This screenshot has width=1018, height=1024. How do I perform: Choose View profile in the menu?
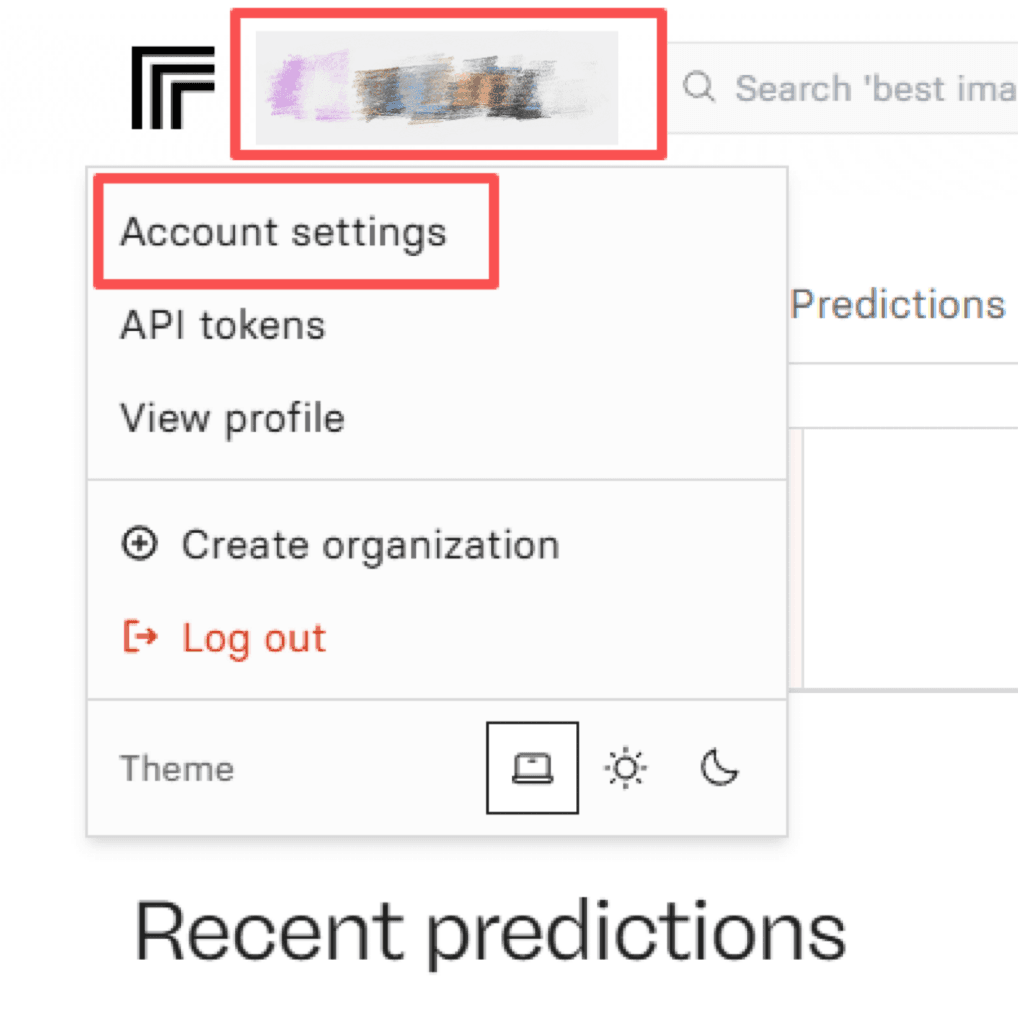(232, 418)
